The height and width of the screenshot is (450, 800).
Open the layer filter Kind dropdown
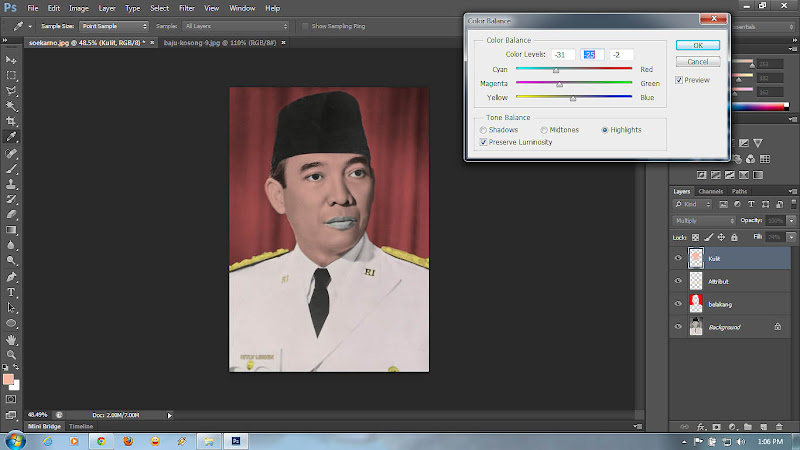693,204
